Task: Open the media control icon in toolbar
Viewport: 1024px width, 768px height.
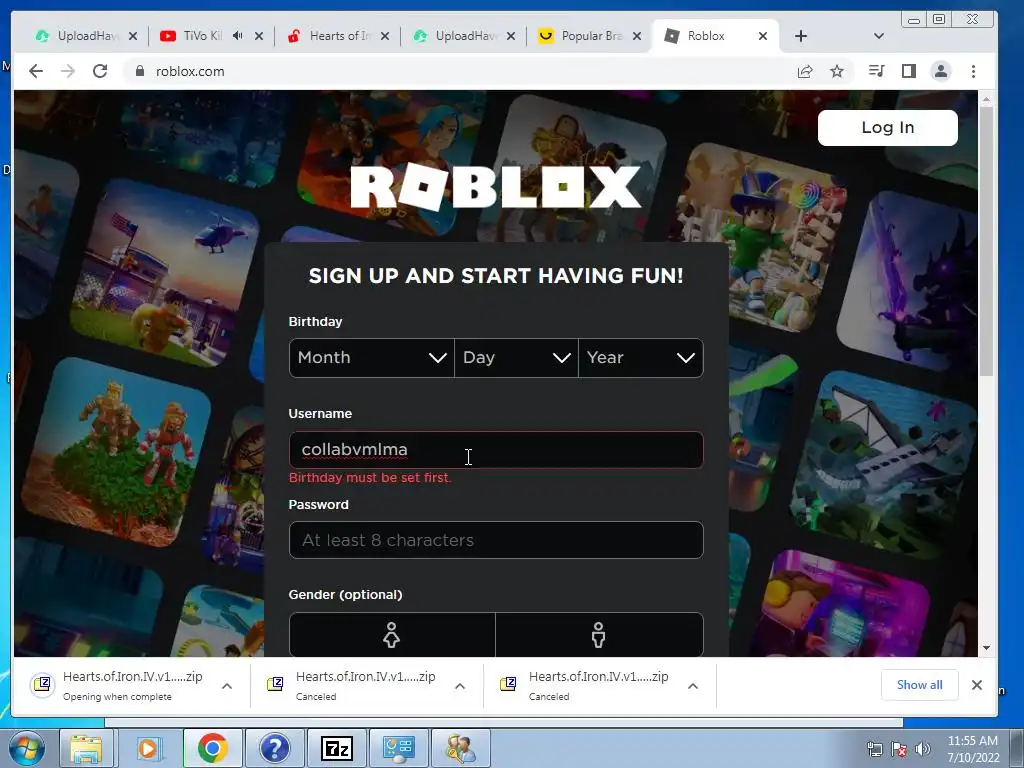Action: [876, 71]
